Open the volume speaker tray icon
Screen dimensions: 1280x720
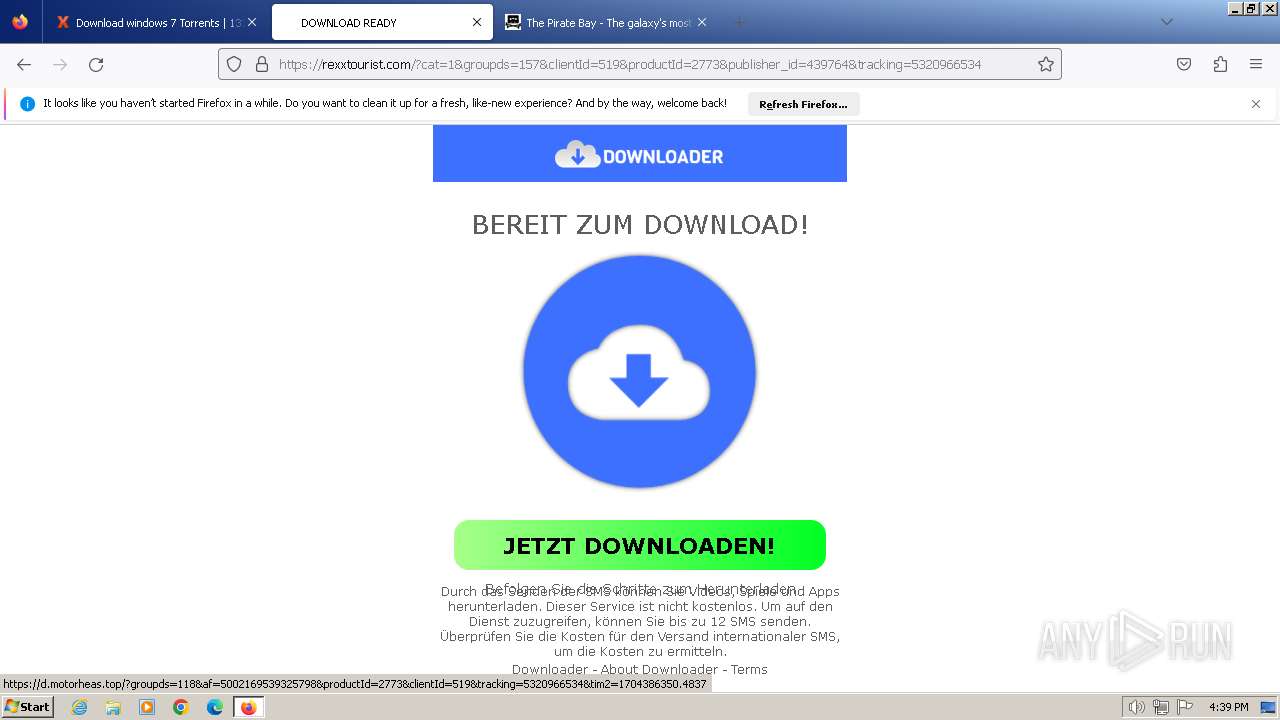click(1136, 707)
